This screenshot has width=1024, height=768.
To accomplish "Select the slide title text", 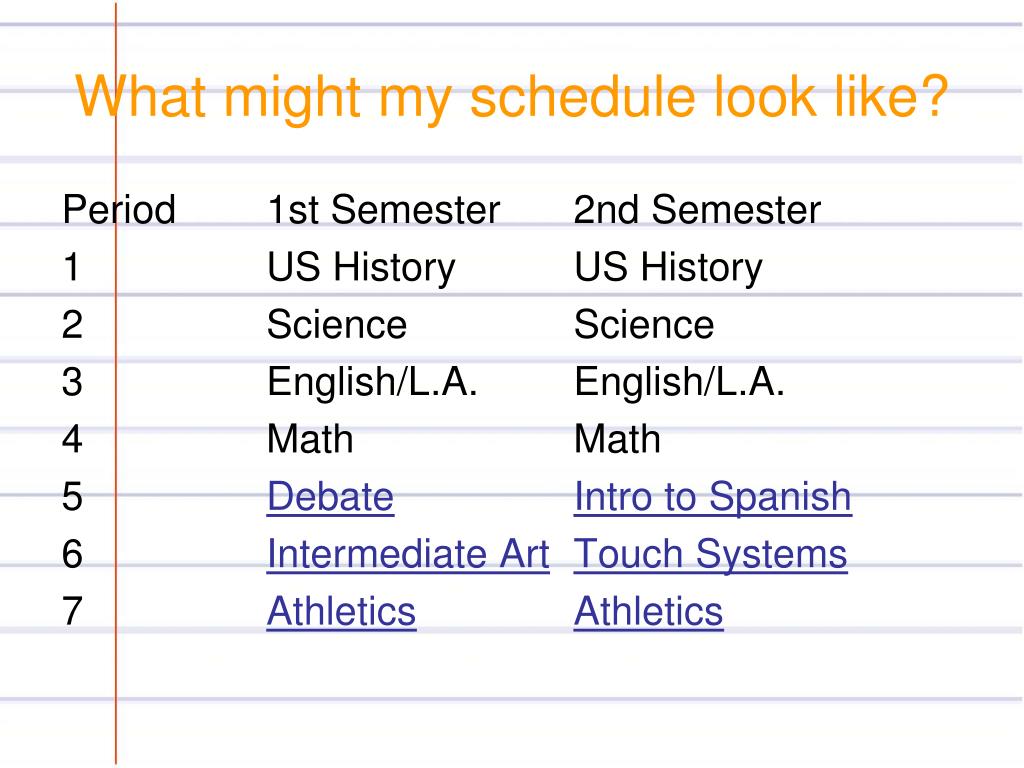I will tap(512, 98).
